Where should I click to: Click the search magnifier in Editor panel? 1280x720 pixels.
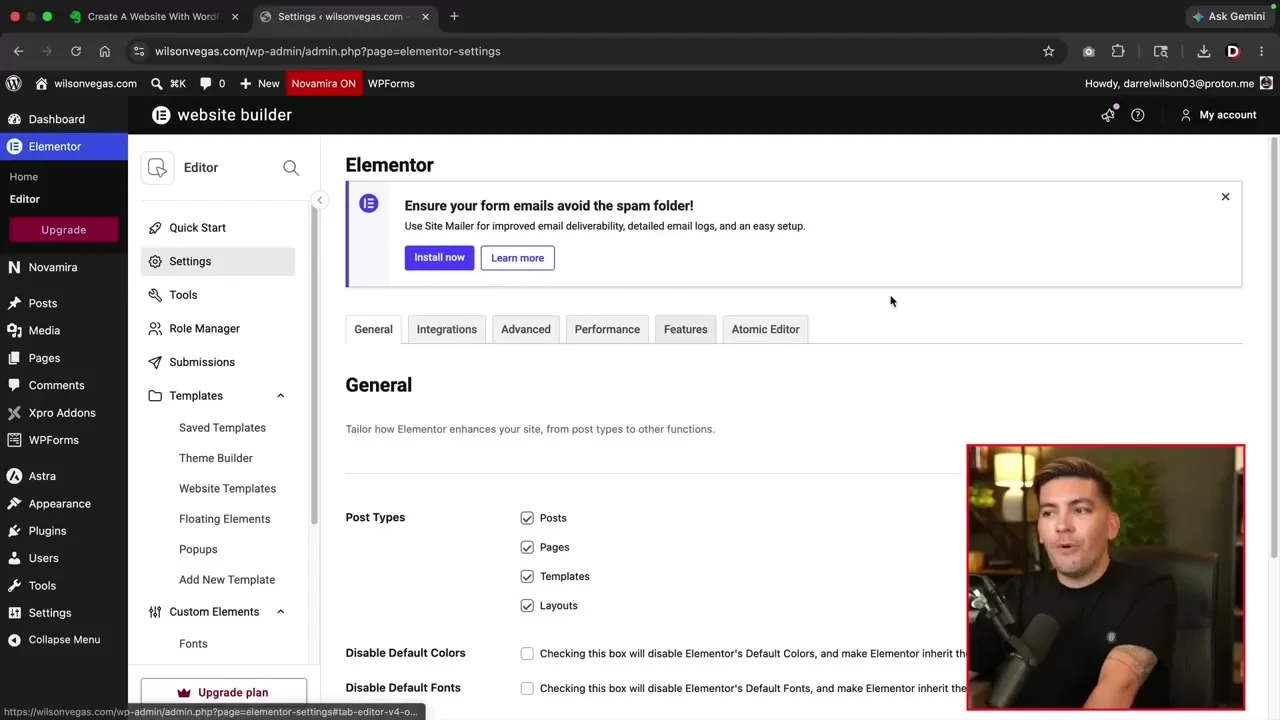(291, 168)
